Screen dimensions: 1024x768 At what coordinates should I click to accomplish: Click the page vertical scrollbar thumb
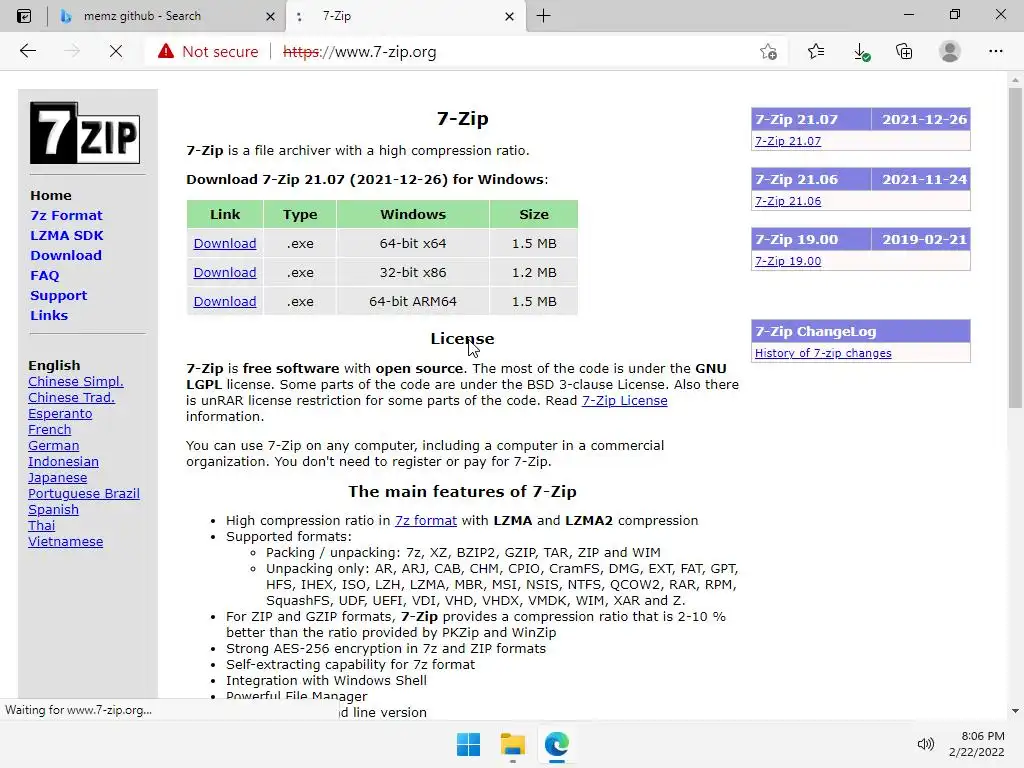[x=1015, y=248]
